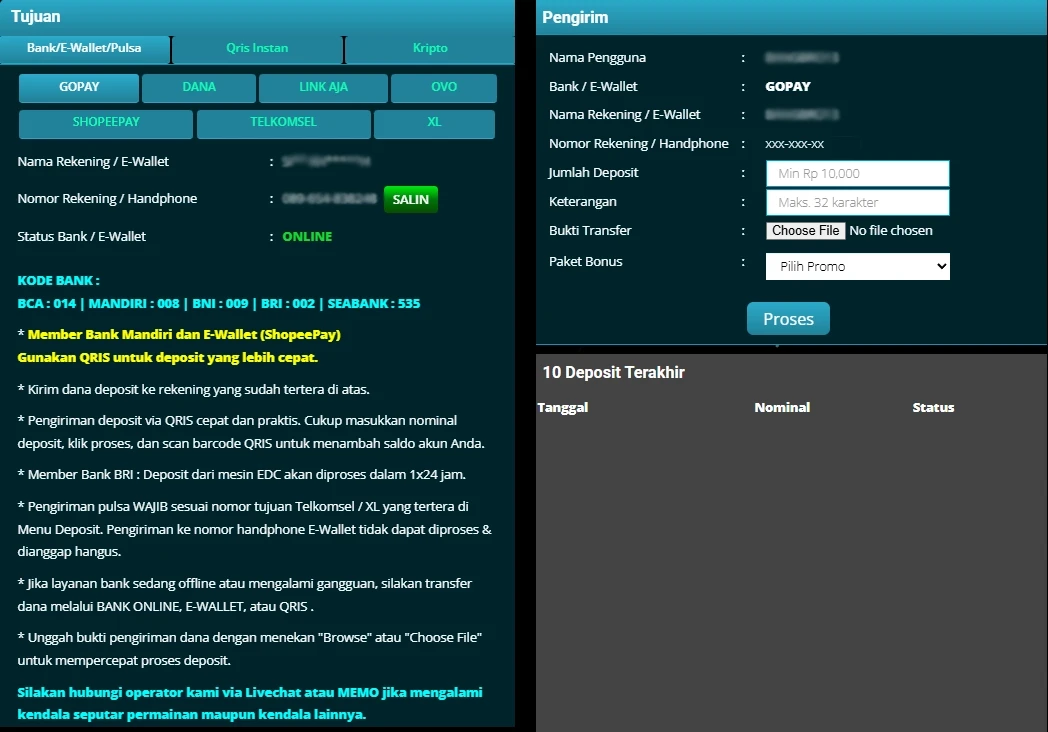Screen dimensions: 1048x732
Task: Choose GOPAY as destination wallet
Action: coord(79,88)
